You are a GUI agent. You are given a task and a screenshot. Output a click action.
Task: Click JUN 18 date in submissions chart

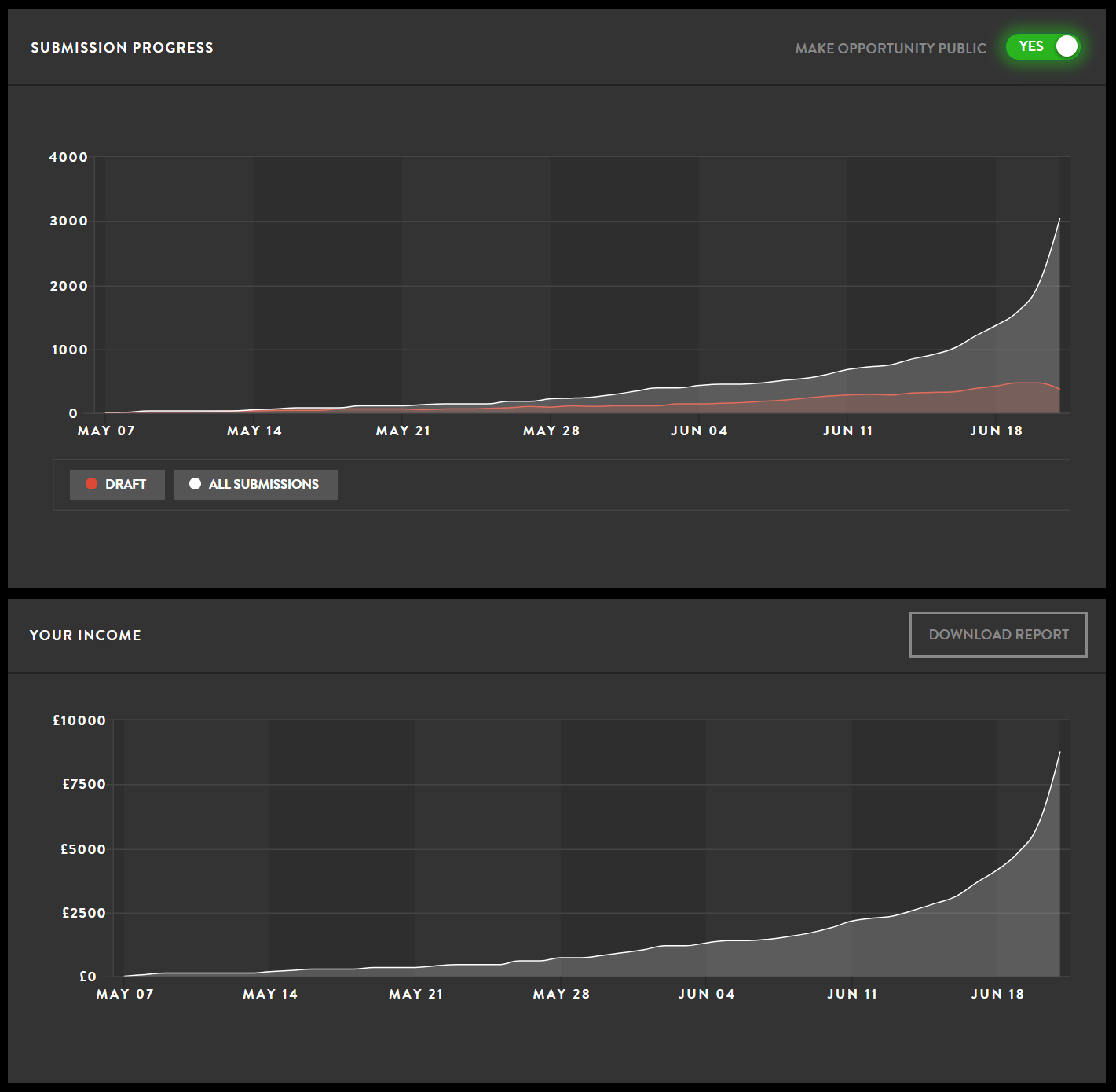click(x=996, y=431)
